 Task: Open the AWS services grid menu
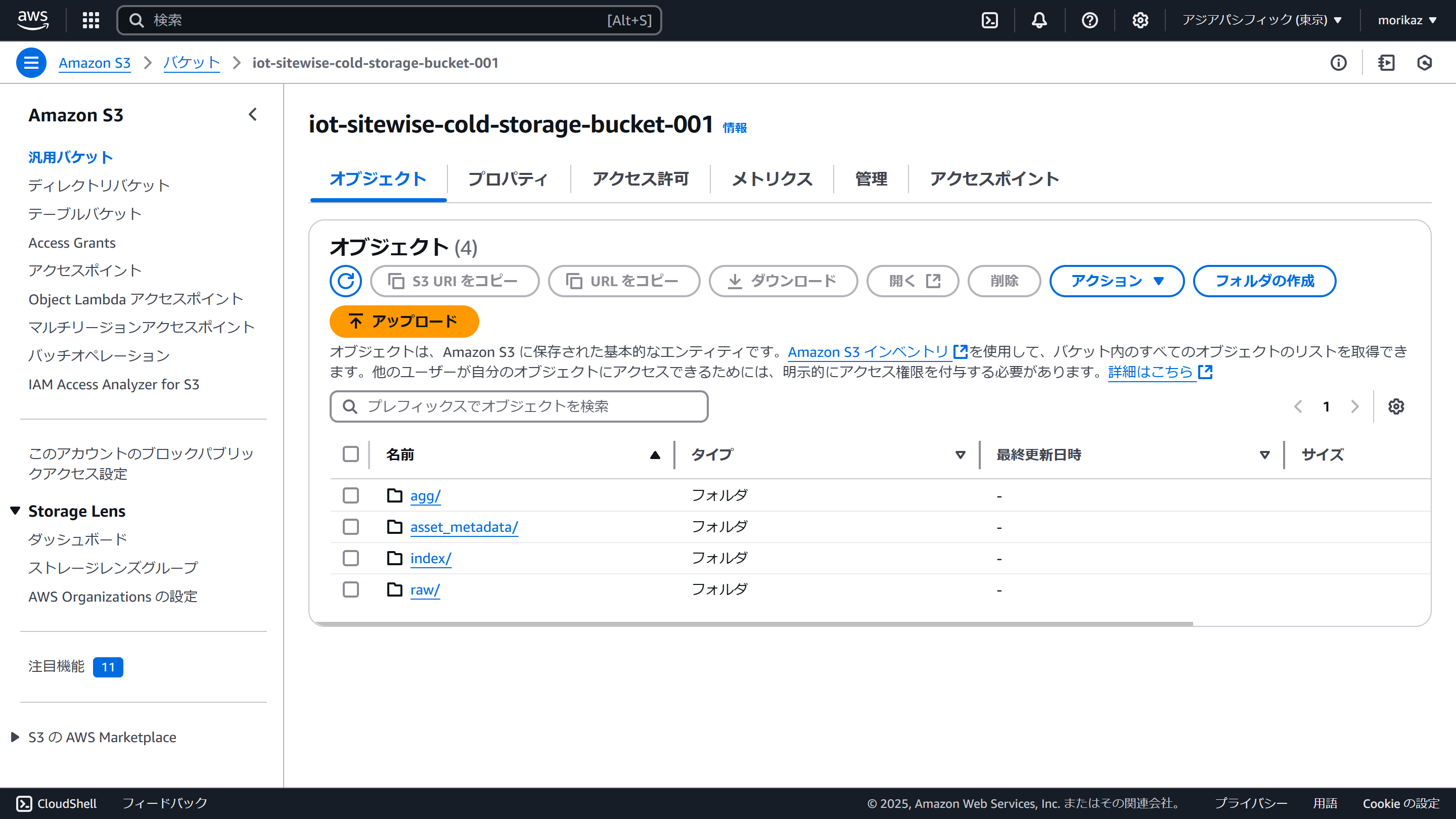[91, 20]
